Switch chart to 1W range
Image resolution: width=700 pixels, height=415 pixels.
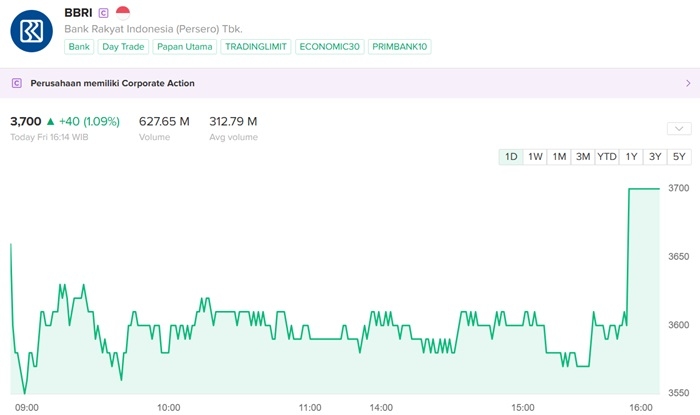pyautogui.click(x=535, y=157)
